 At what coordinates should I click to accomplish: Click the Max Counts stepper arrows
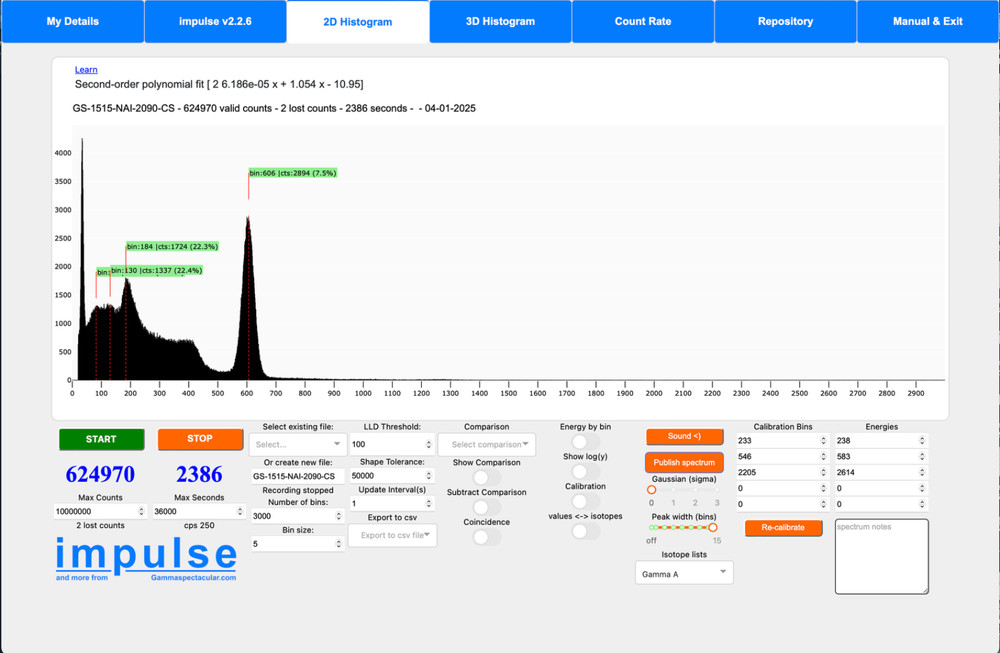coord(239,511)
